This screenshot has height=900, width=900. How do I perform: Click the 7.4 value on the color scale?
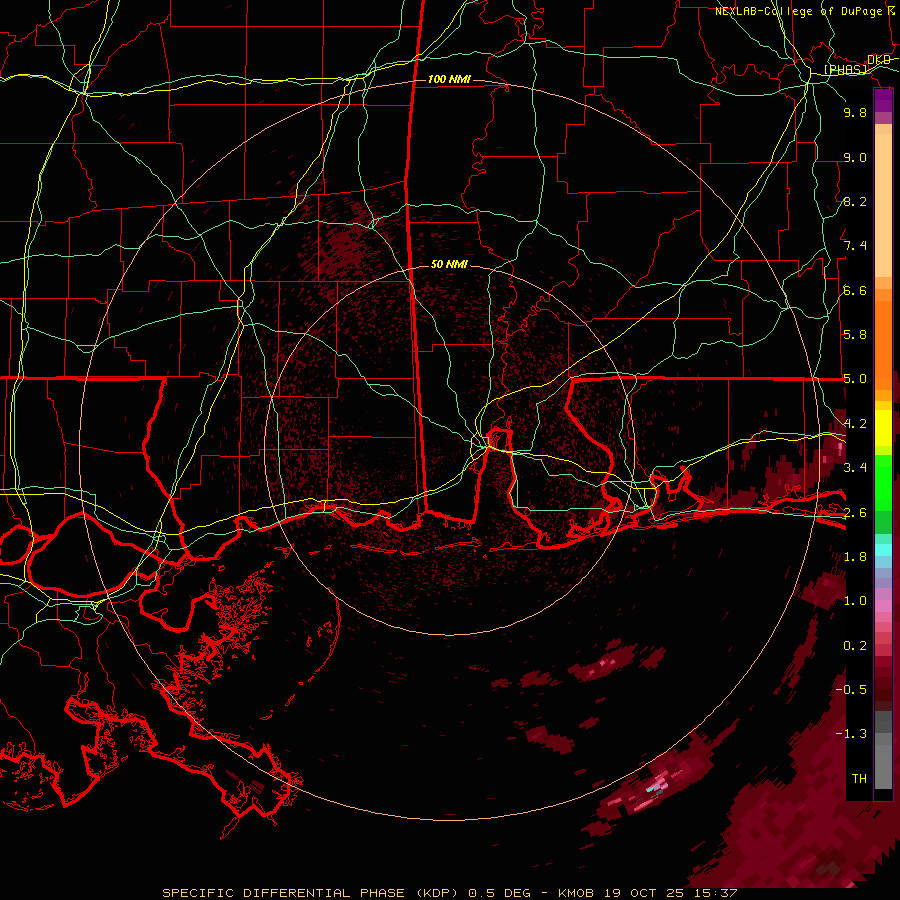[855, 246]
